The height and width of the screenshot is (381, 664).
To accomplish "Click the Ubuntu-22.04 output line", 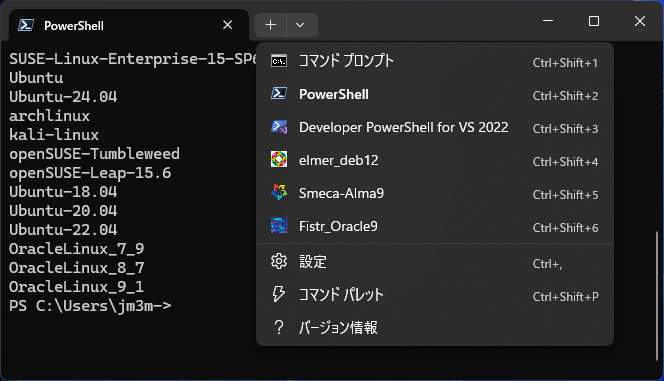I will pyautogui.click(x=63, y=229).
